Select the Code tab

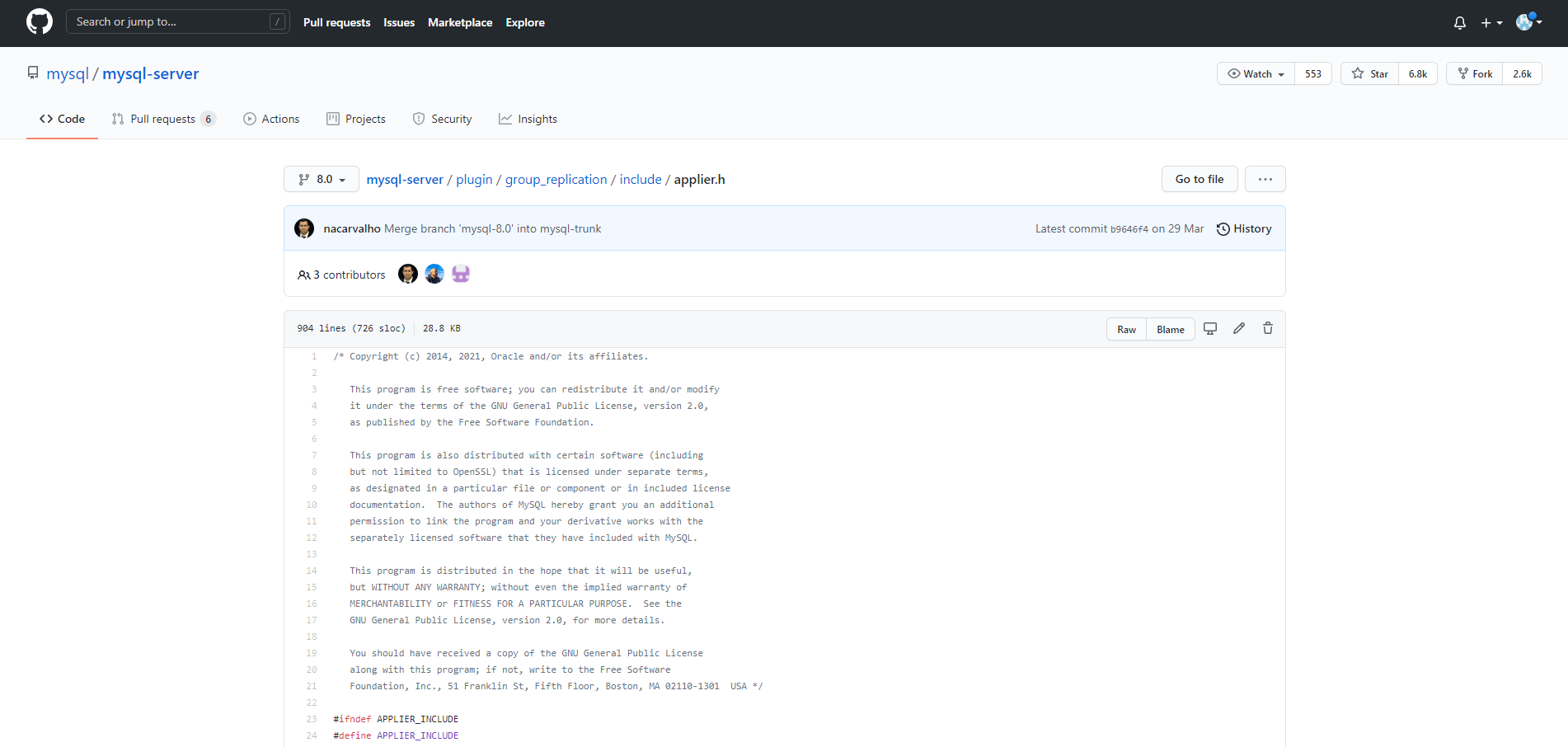pos(62,119)
